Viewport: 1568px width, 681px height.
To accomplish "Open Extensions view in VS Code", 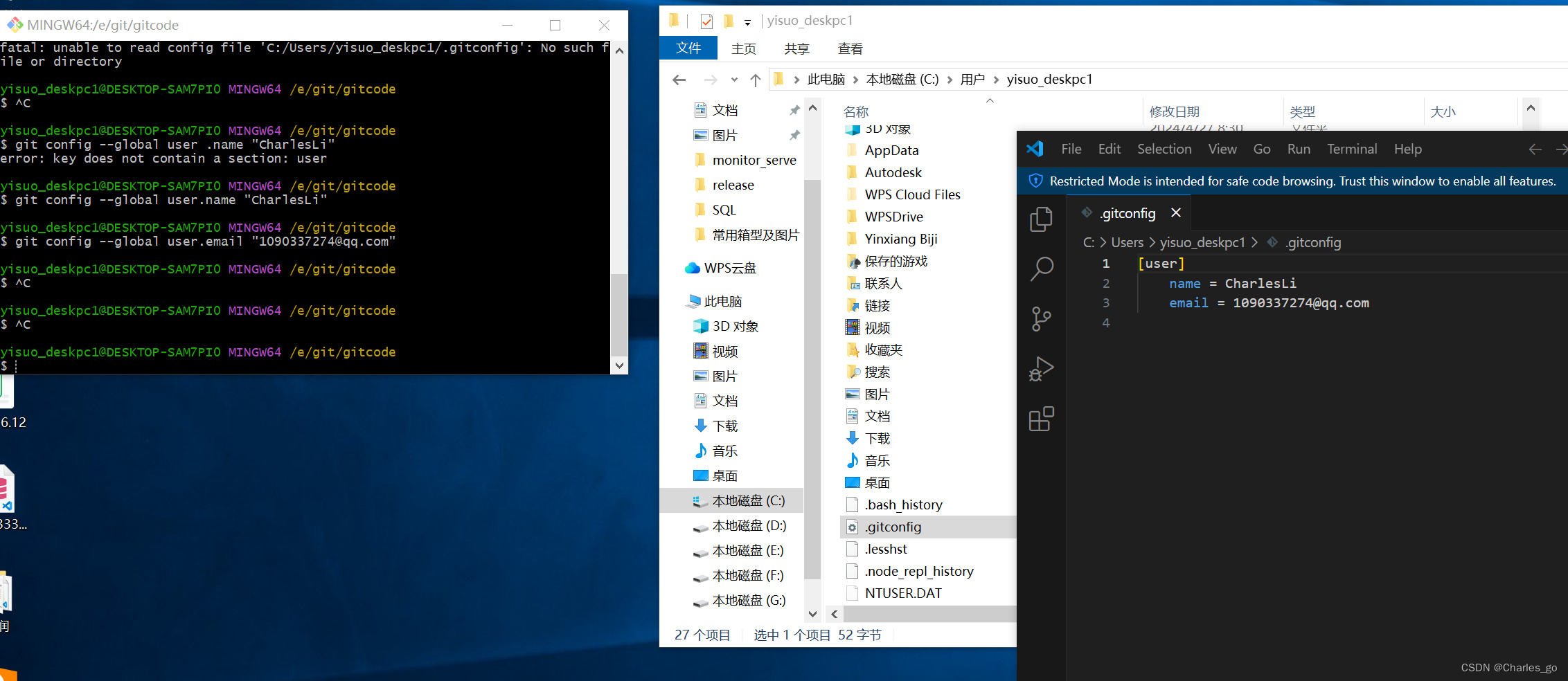I will click(x=1041, y=419).
